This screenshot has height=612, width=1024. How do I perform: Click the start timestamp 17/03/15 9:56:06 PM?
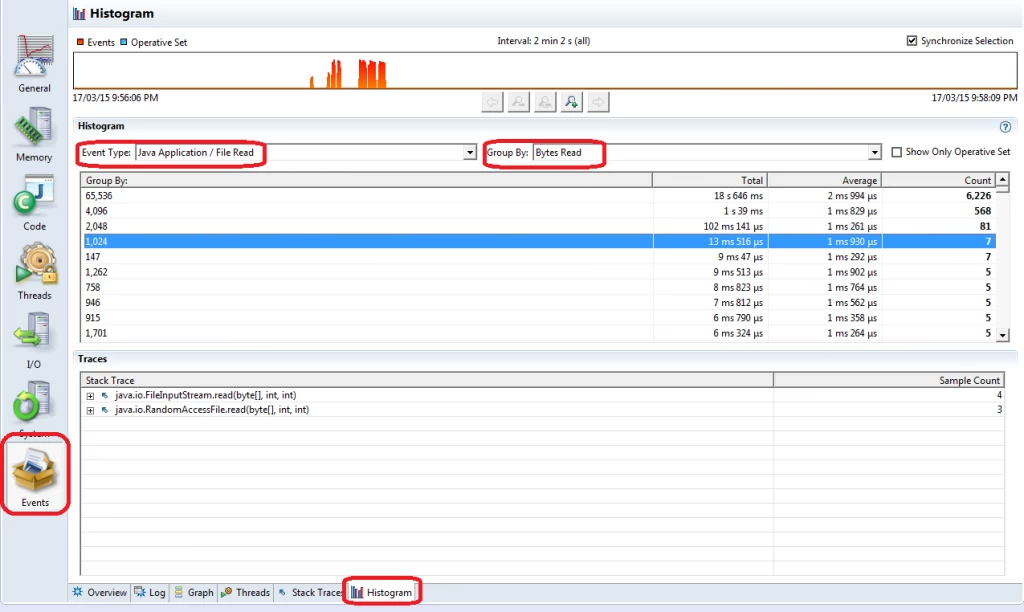pyautogui.click(x=116, y=98)
